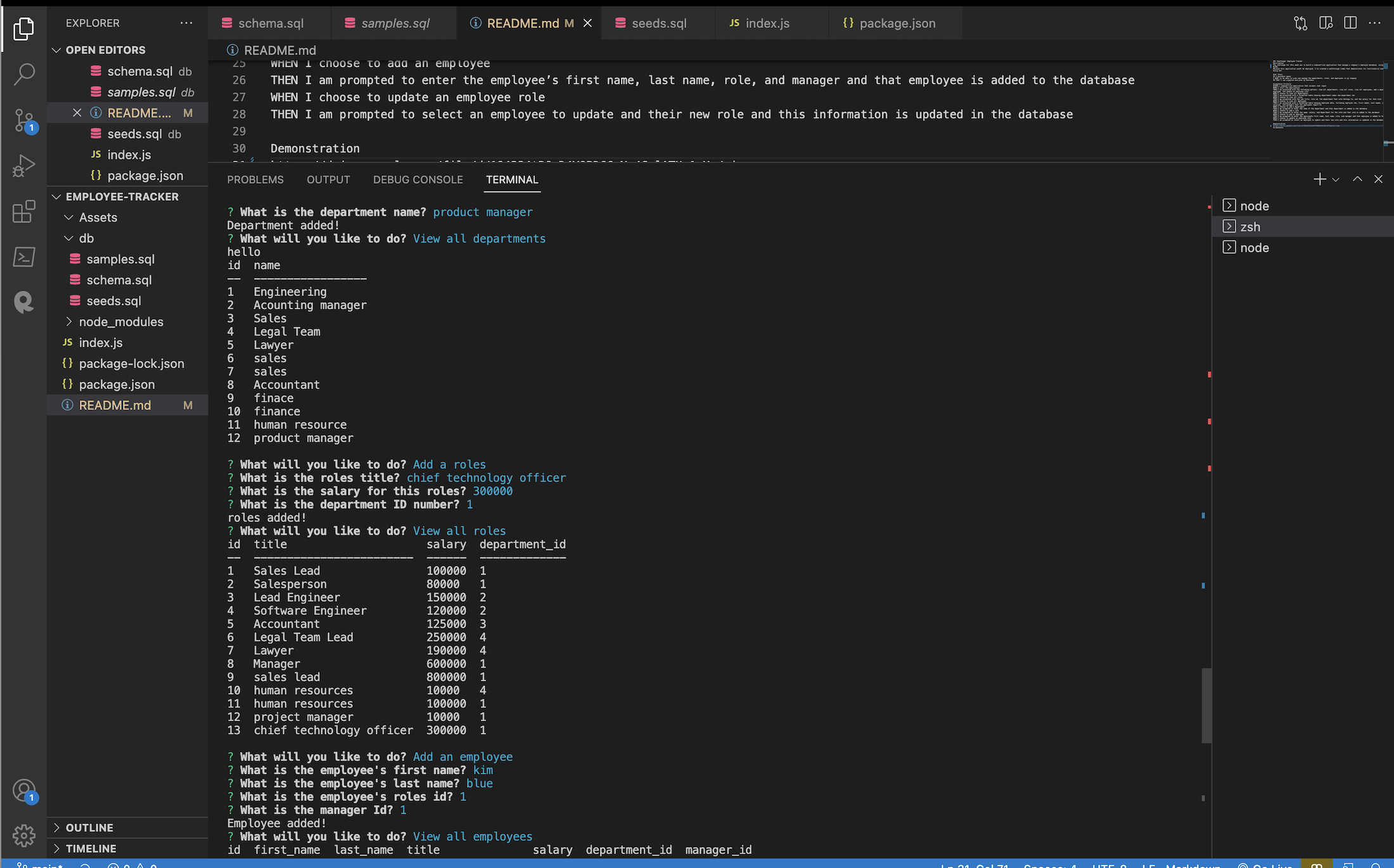Open editor more actions ellipsis

click(x=1374, y=23)
